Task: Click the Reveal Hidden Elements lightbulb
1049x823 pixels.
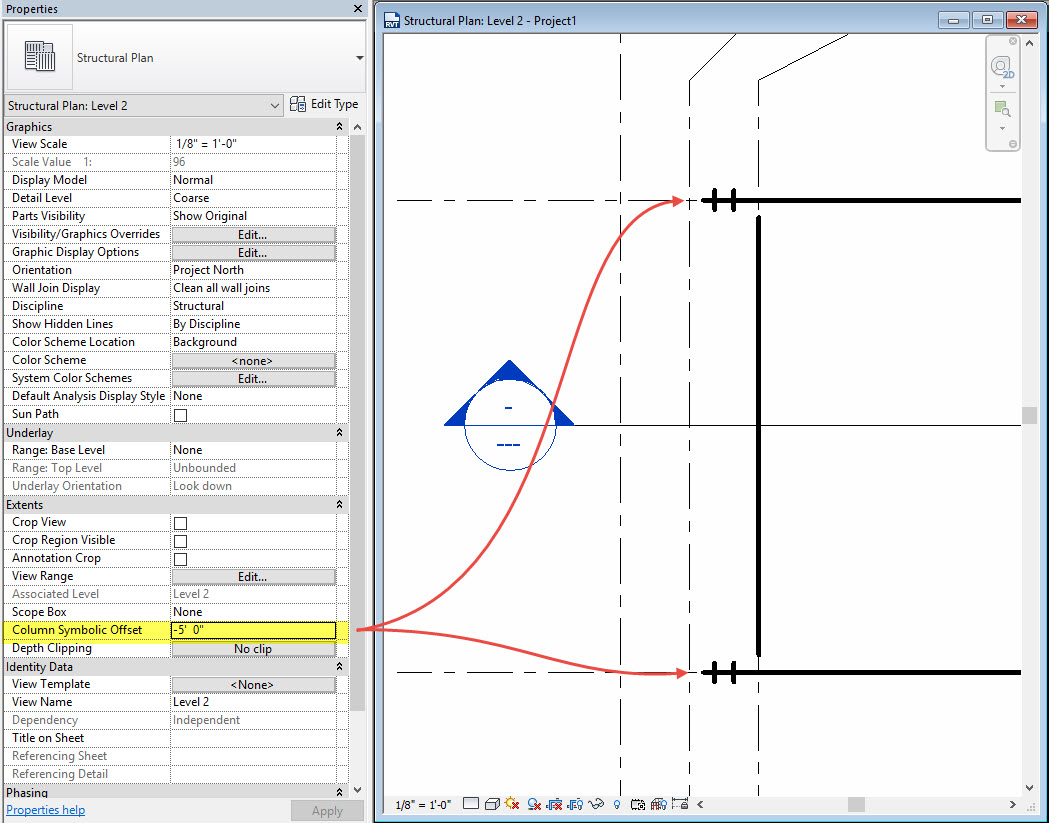Action: 617,803
